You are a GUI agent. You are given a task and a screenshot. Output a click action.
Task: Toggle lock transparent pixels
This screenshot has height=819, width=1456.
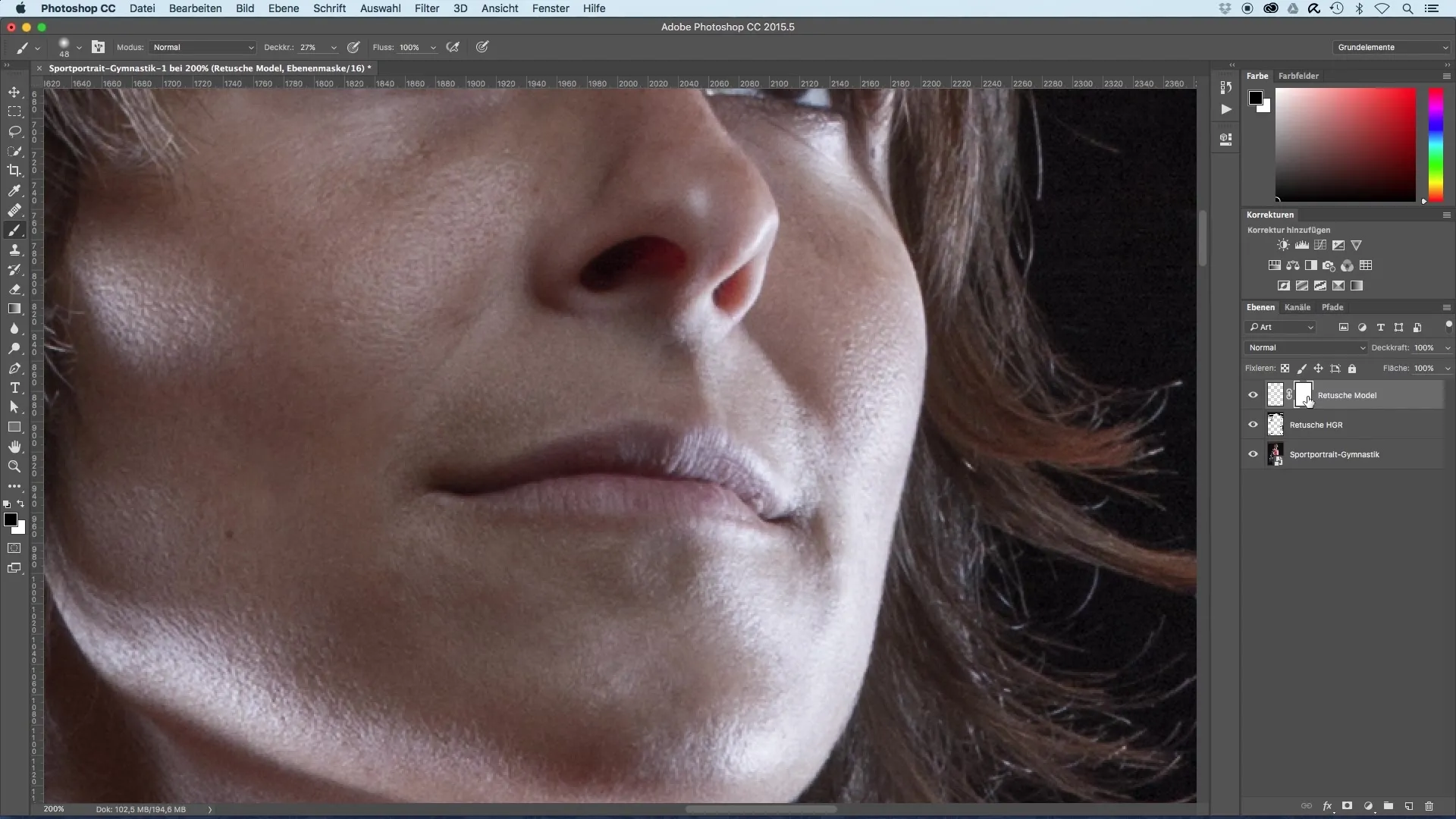point(1285,369)
